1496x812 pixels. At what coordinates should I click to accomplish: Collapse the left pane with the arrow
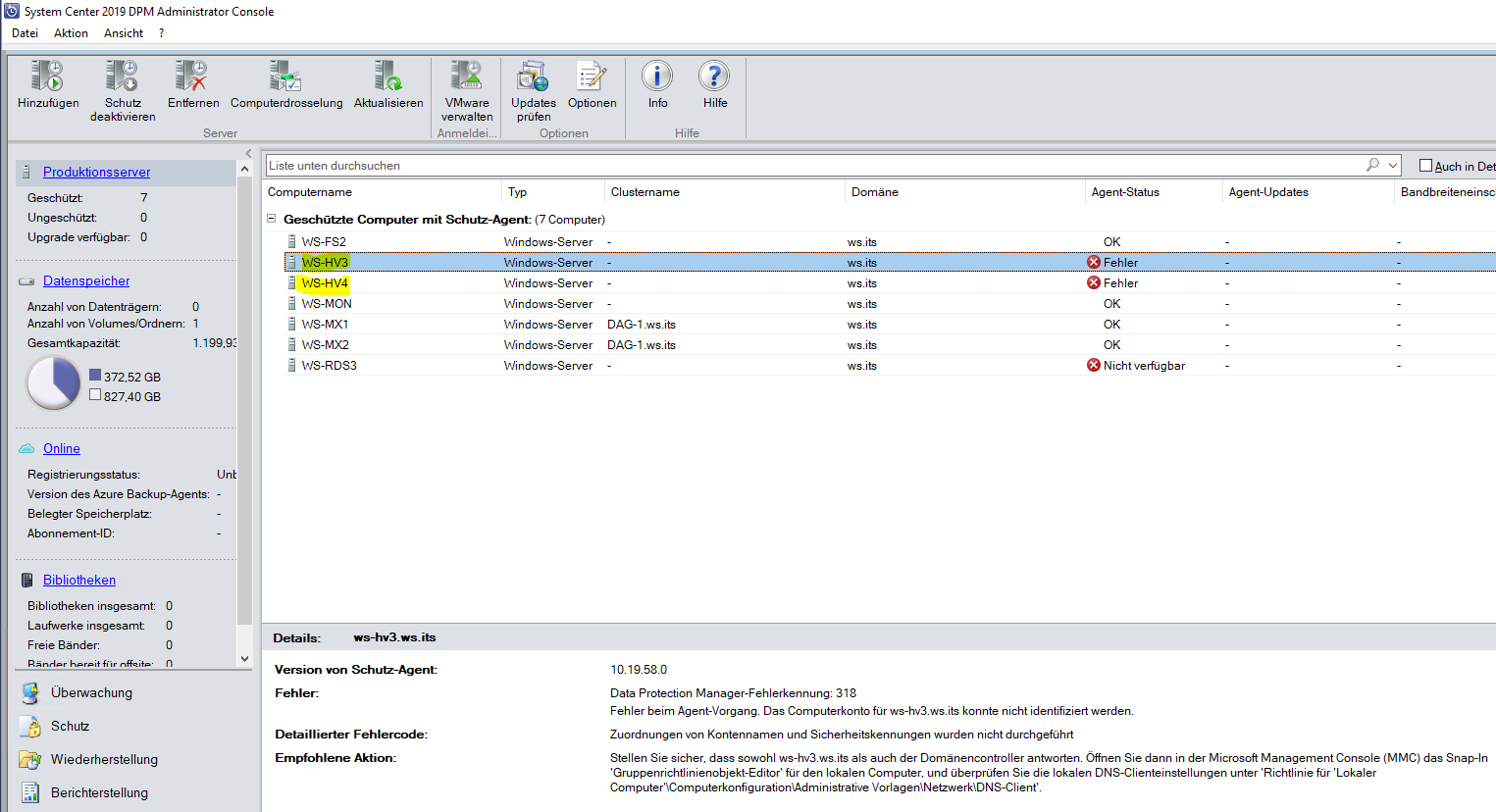pyautogui.click(x=248, y=154)
